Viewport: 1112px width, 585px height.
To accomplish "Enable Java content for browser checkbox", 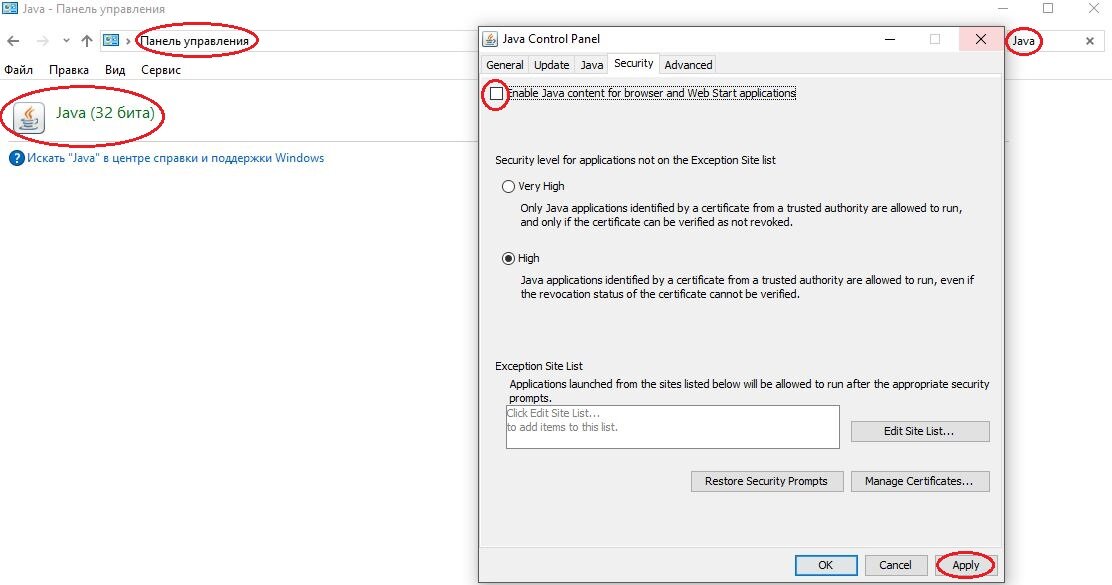I will click(x=496, y=93).
